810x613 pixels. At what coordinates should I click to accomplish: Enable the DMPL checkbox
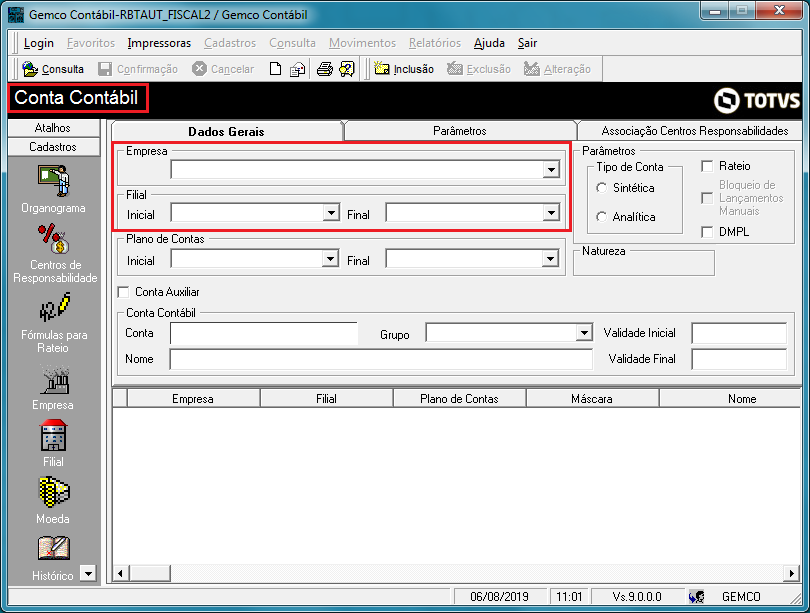pos(707,232)
